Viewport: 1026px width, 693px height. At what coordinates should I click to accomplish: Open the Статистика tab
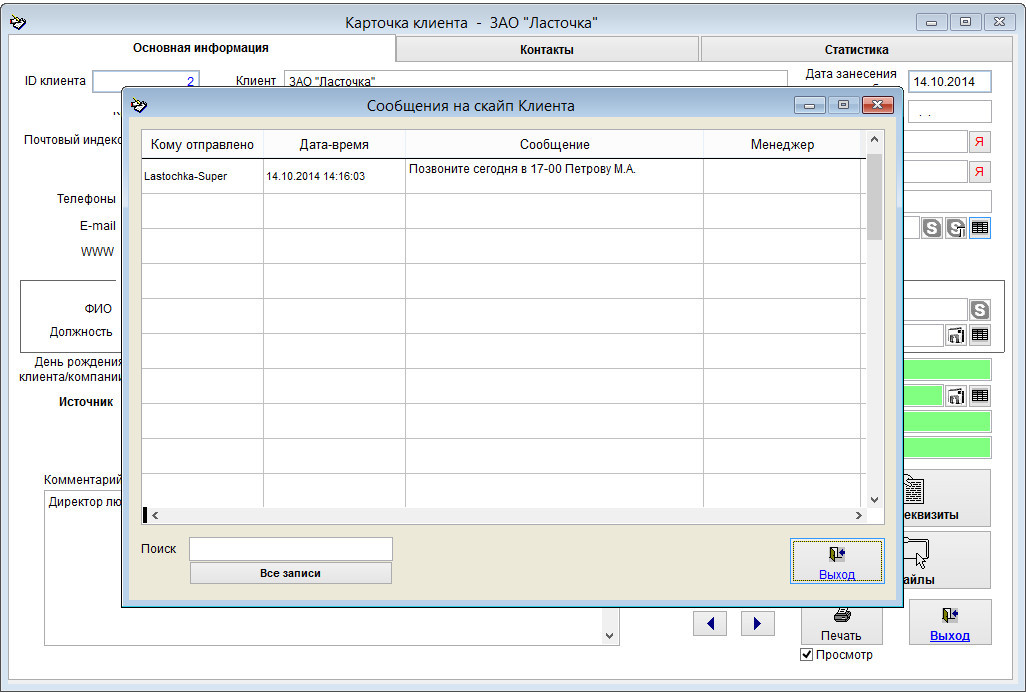tap(857, 50)
